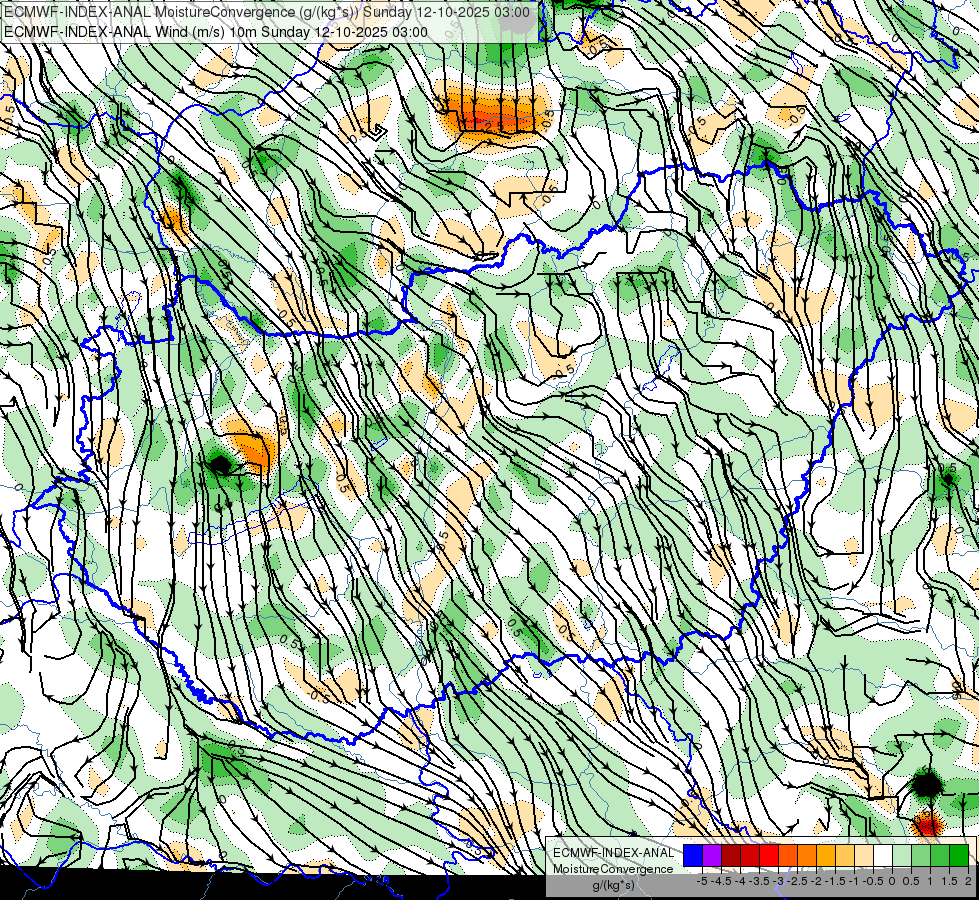The image size is (979, 900).
Task: Select the darkest green swatch between 1.5 and 2
Action: tap(959, 855)
